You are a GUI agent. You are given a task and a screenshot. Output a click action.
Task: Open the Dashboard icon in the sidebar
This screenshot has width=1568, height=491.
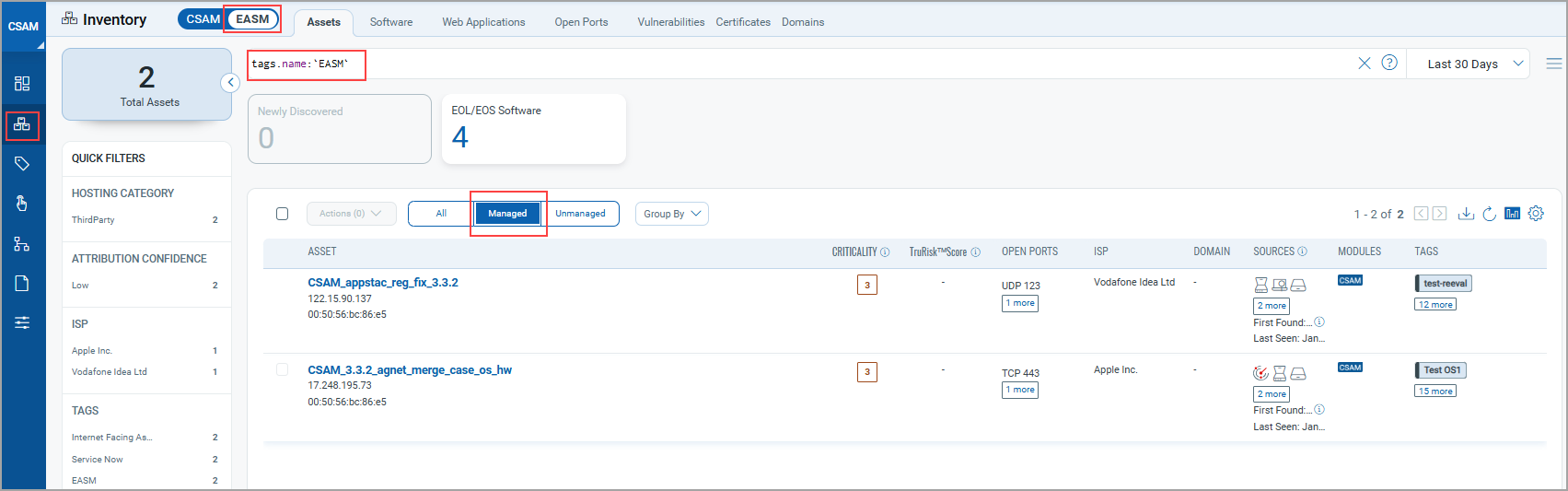[22, 84]
